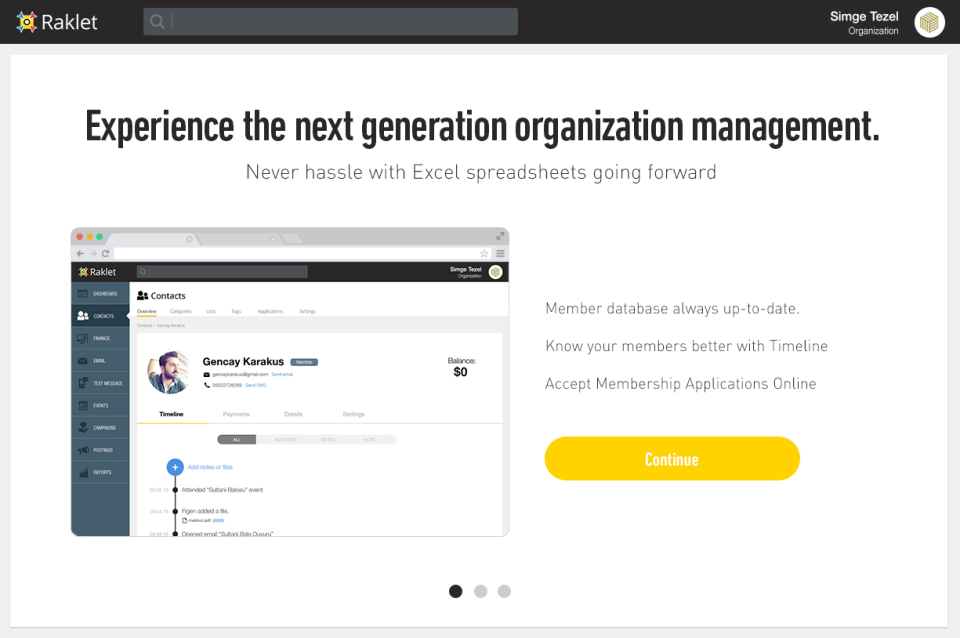Click the yellow Continue button

tap(672, 459)
